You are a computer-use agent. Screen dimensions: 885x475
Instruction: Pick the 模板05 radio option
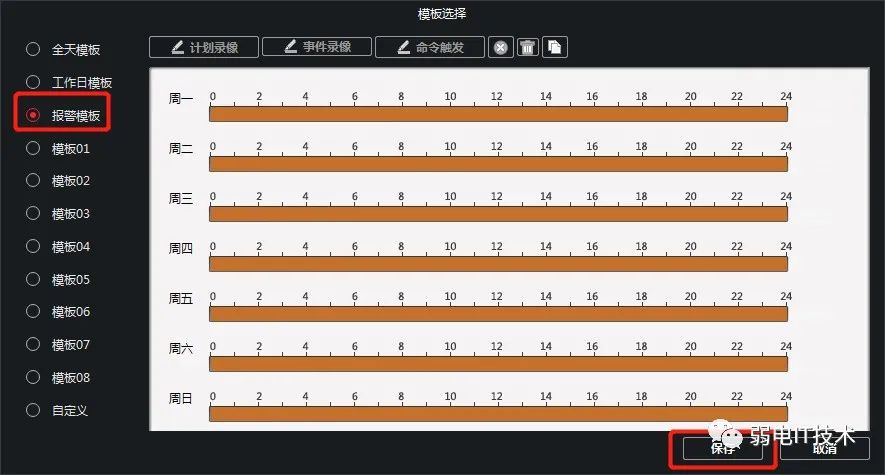[x=33, y=279]
